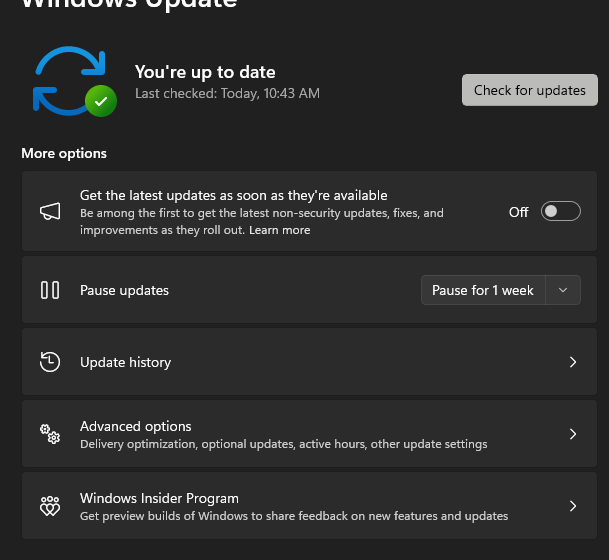
Task: Select the Windows Insider Program title
Action: click(159, 498)
